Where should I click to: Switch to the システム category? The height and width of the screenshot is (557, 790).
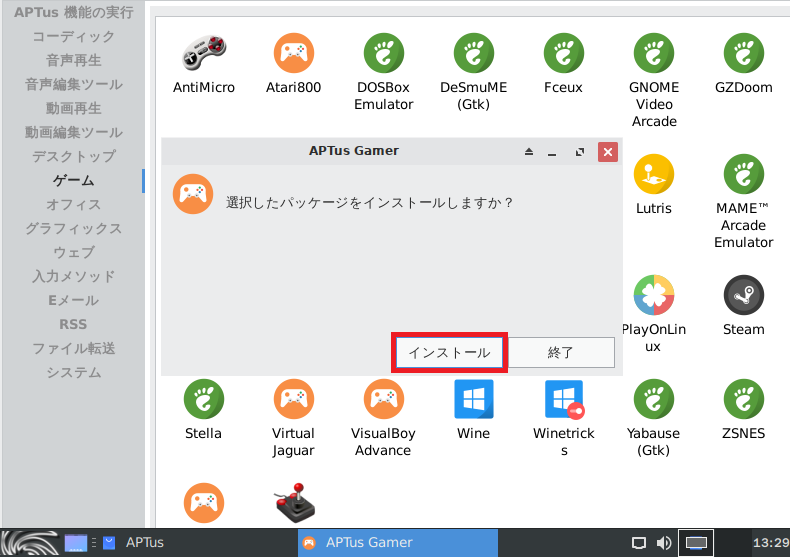pos(74,372)
